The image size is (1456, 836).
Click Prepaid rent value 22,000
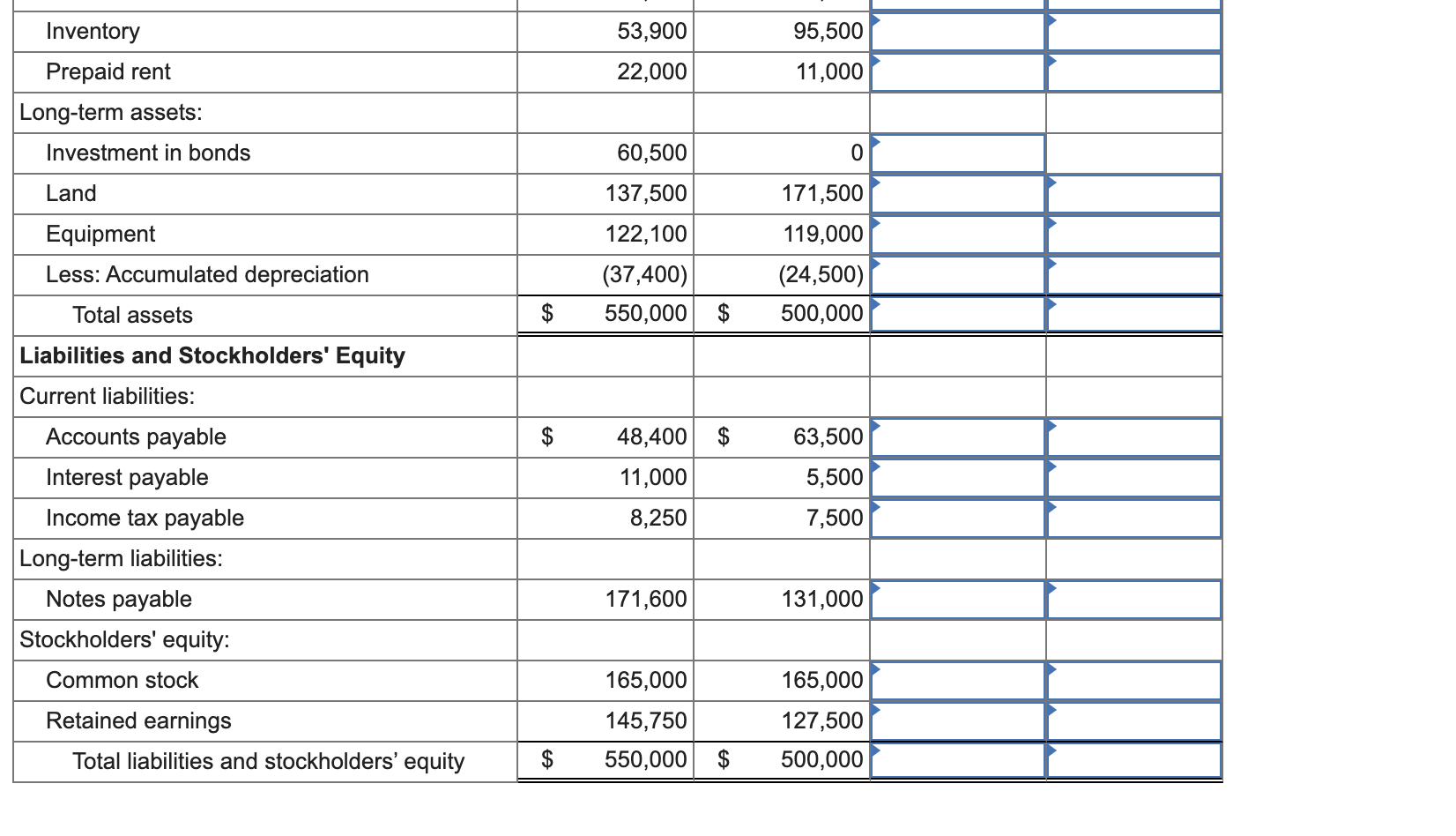coord(652,72)
